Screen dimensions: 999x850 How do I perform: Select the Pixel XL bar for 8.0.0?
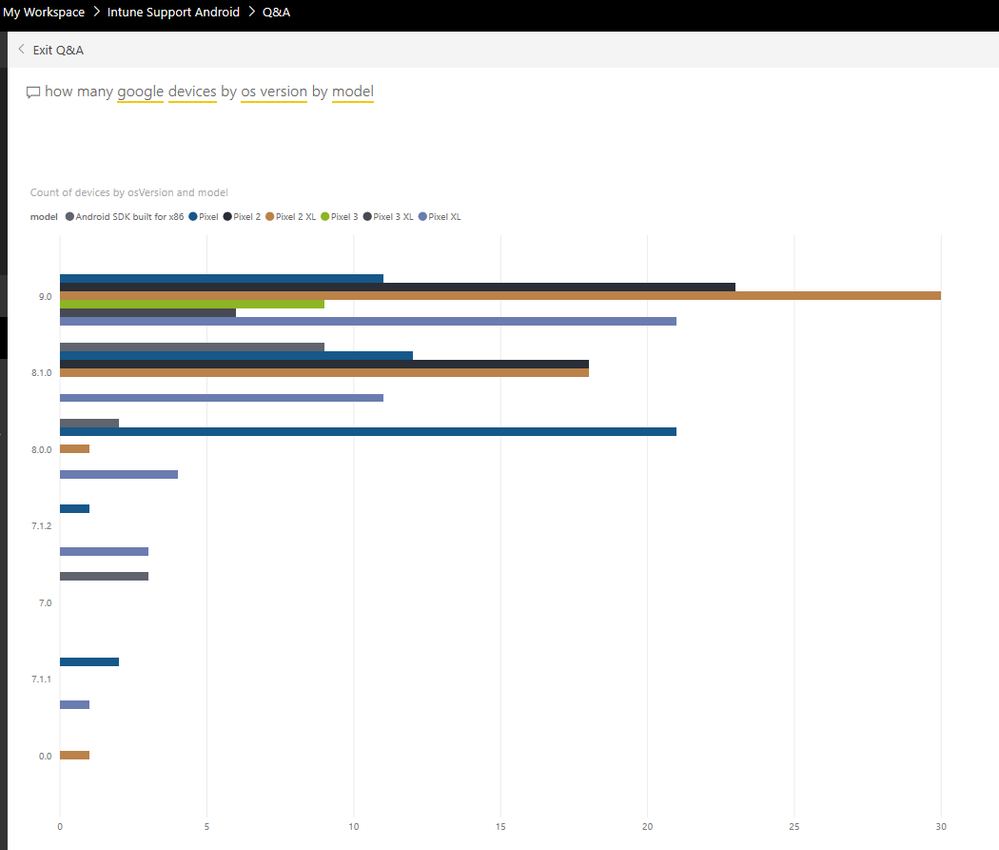click(119, 475)
